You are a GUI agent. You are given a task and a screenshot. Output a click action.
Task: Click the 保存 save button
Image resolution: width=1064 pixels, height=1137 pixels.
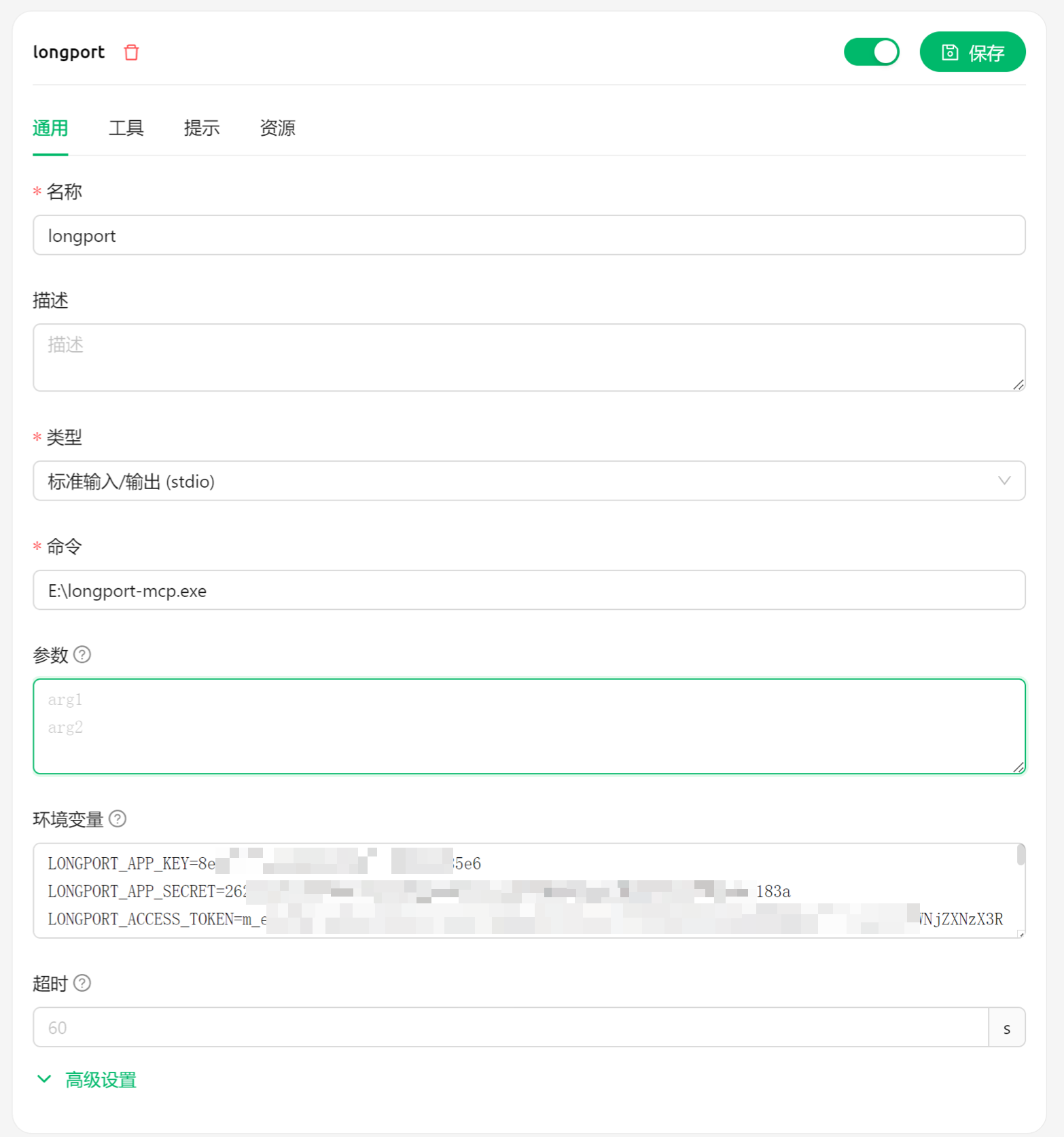[x=972, y=52]
